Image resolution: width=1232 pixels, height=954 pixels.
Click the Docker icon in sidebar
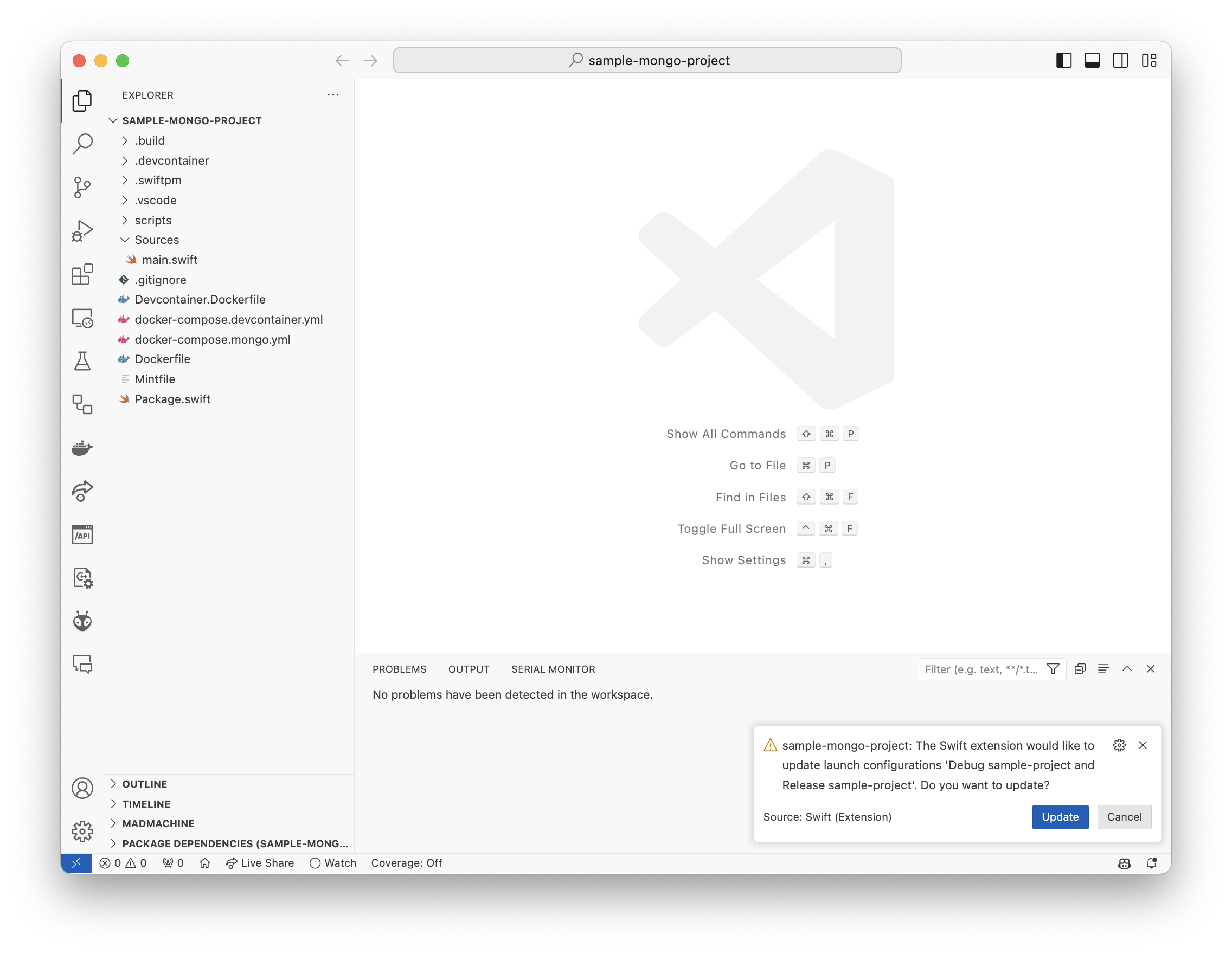[x=82, y=447]
